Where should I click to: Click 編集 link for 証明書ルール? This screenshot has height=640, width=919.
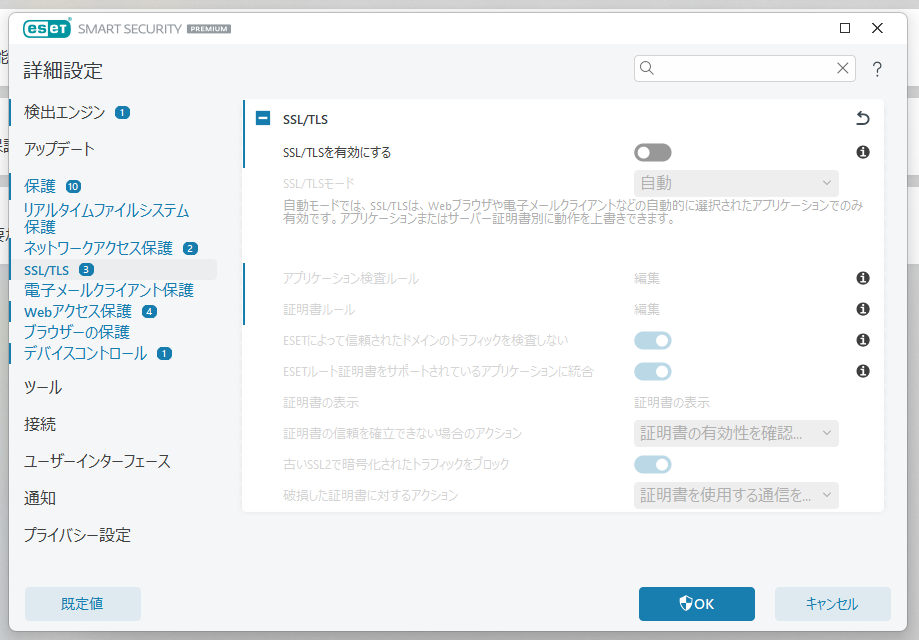pos(647,309)
